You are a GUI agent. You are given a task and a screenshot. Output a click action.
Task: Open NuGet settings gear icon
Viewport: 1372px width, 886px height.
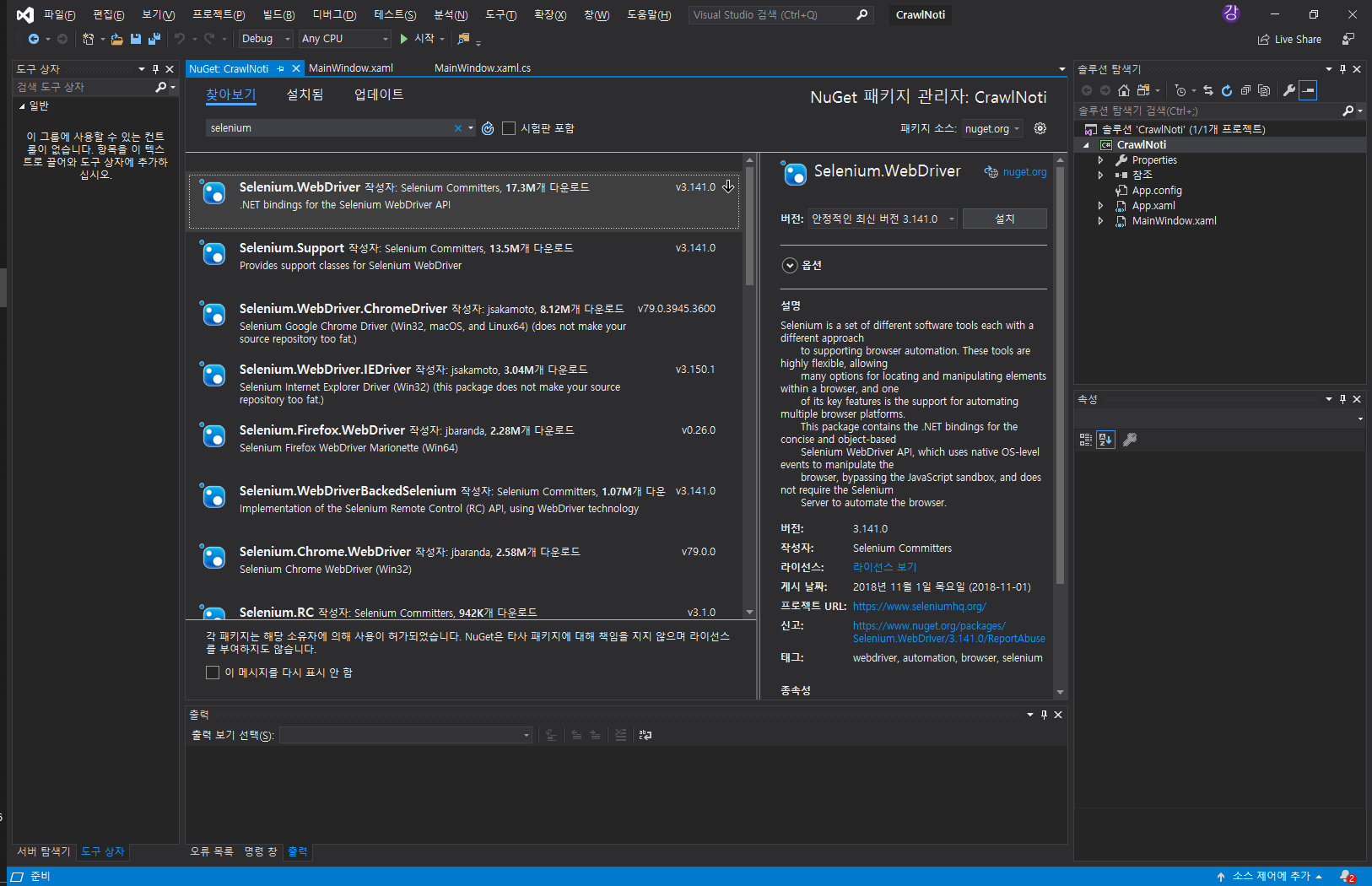(x=1040, y=128)
